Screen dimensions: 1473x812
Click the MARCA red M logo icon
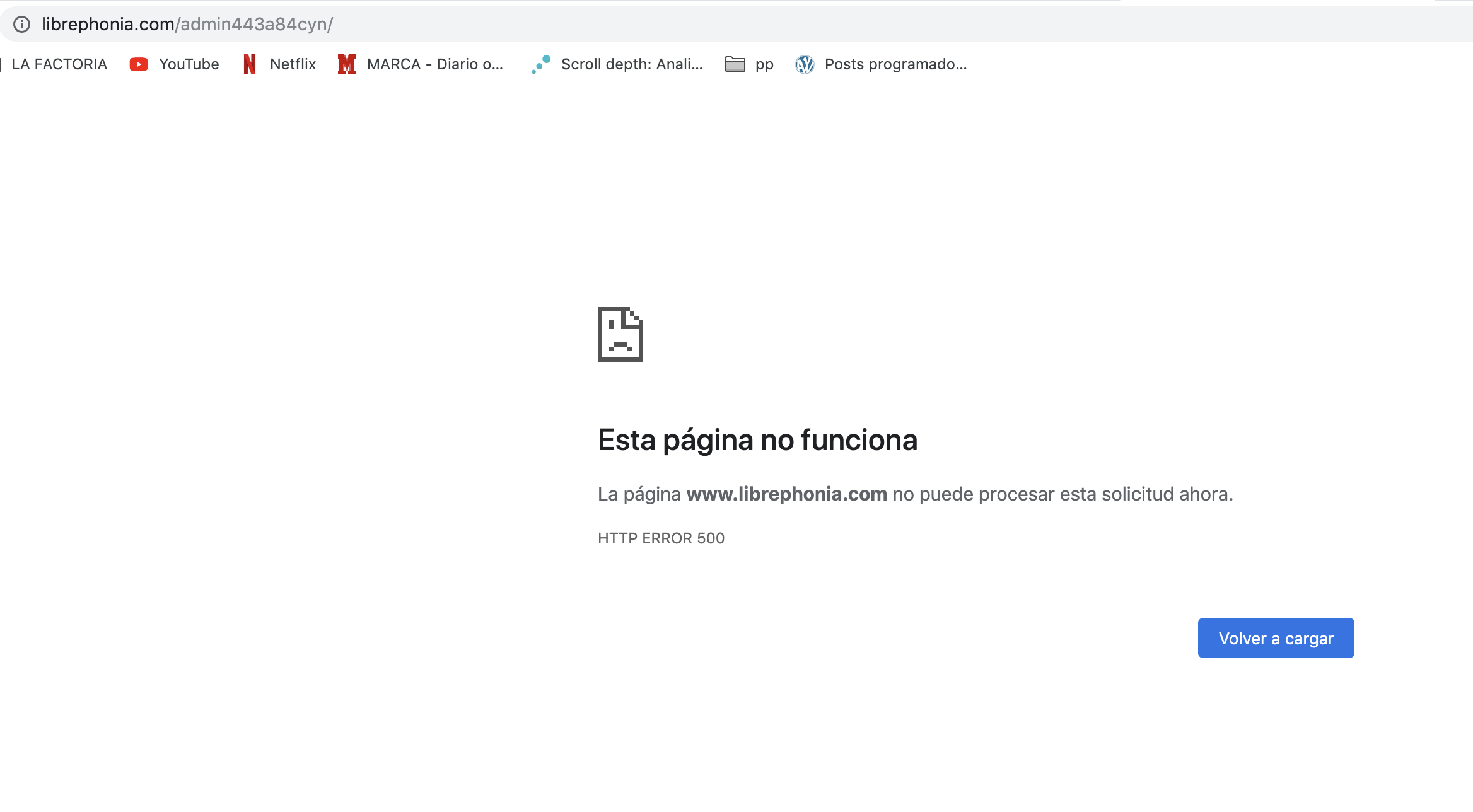[347, 64]
